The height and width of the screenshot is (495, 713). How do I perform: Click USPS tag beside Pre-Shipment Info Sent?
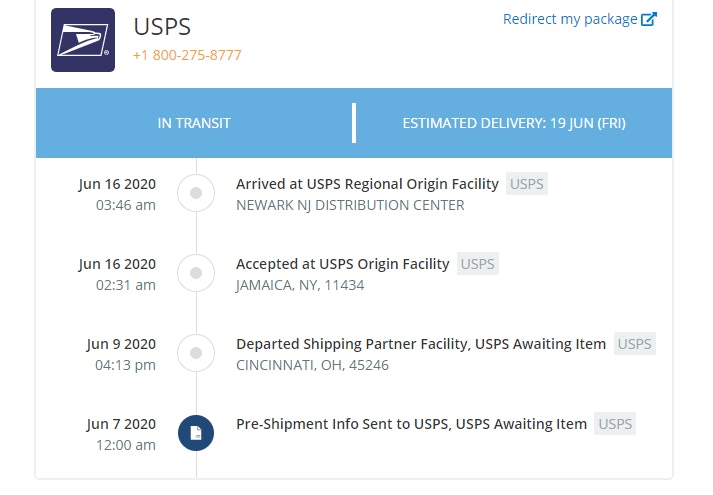coord(615,424)
